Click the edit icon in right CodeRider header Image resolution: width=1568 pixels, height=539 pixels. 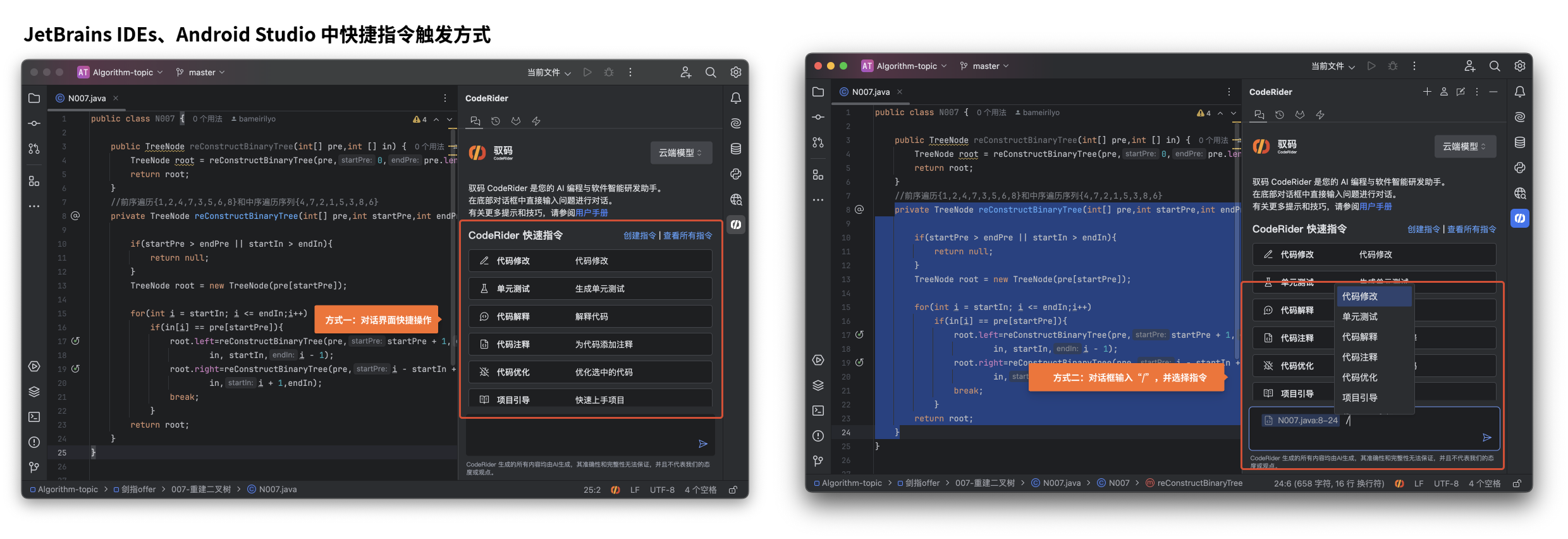[1461, 92]
